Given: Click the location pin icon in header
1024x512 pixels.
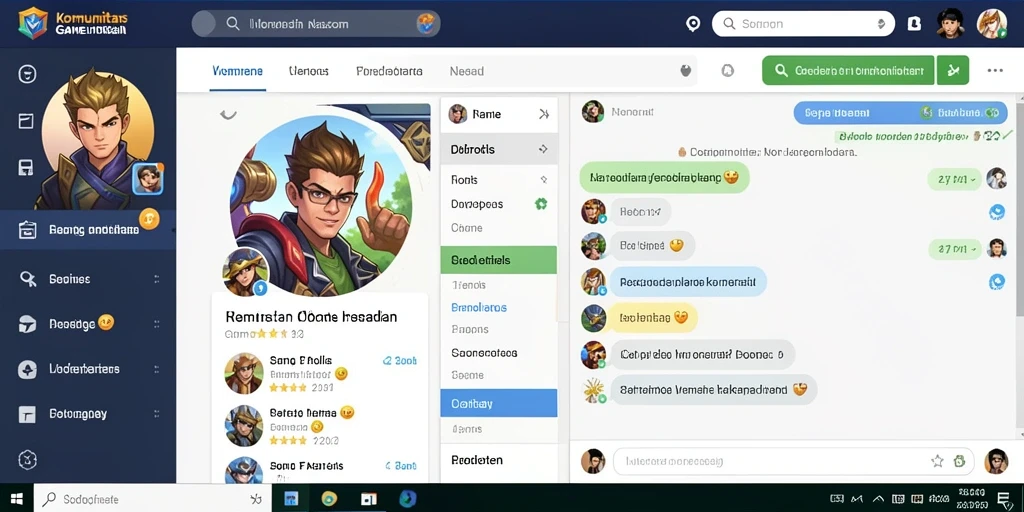Looking at the screenshot, I should tap(693, 24).
